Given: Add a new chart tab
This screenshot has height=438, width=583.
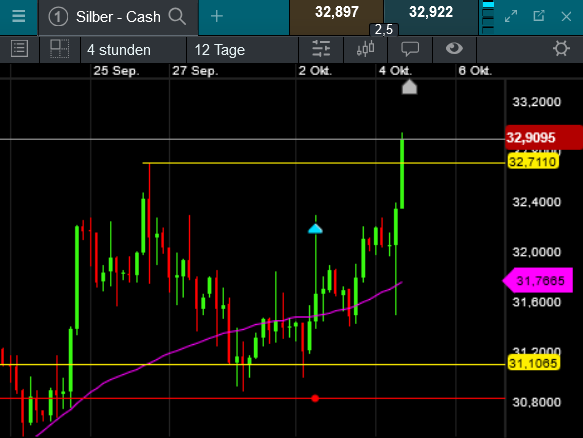Looking at the screenshot, I should [217, 16].
